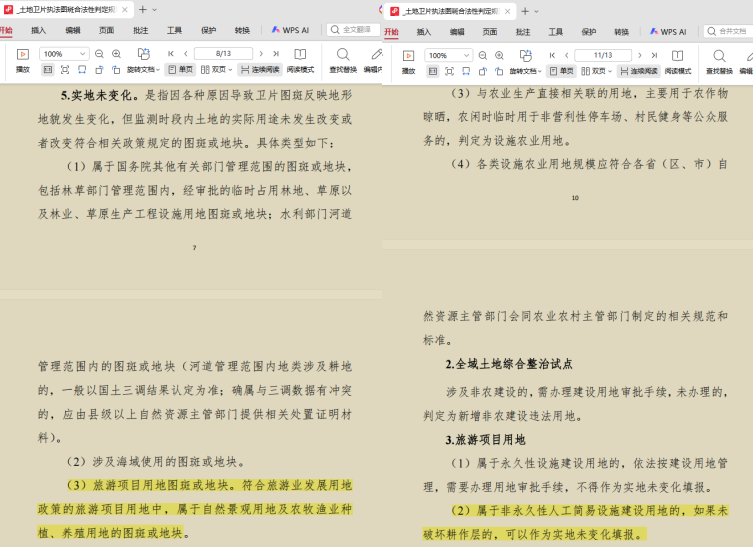This screenshot has height=547, width=753.
Task: Click the 播放 play icon in the 8/13 window
Action: click(x=23, y=54)
